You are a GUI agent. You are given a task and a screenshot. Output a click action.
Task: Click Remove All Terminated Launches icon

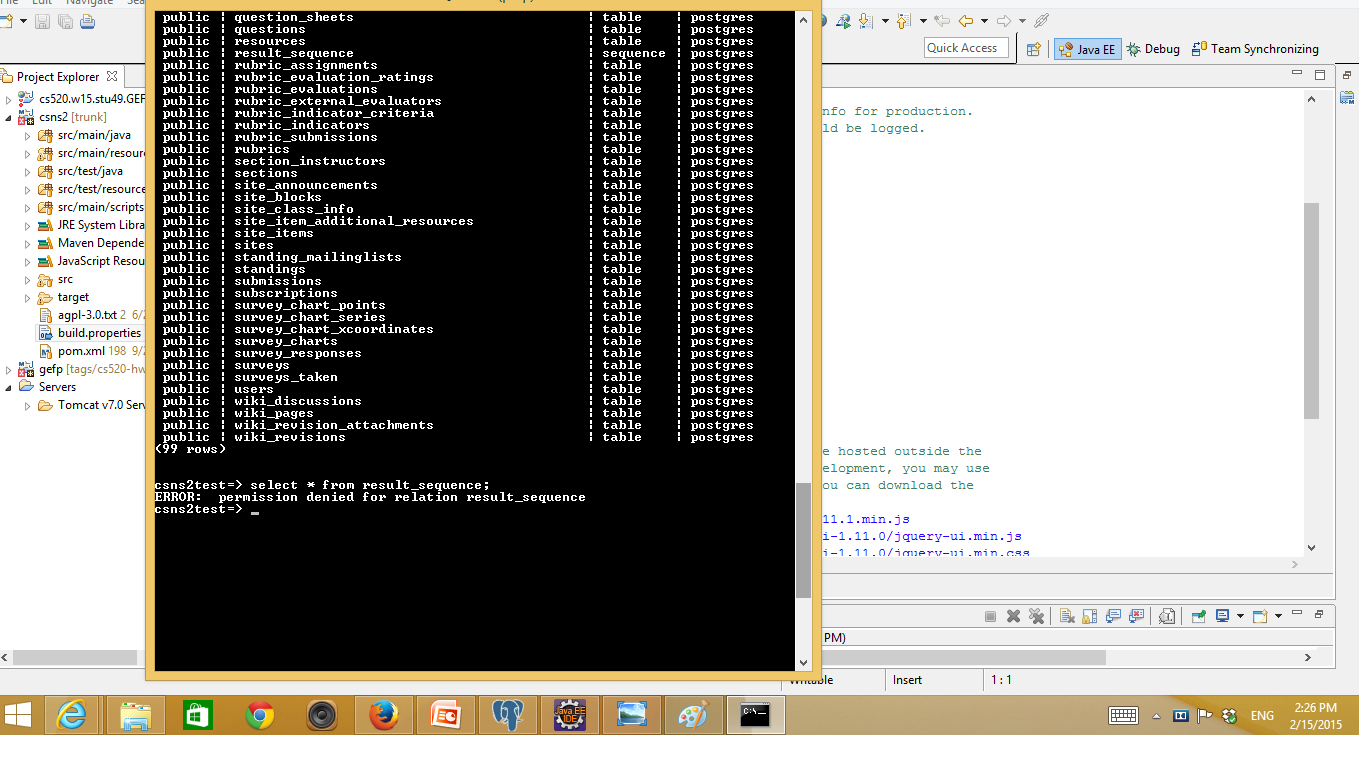(1036, 616)
